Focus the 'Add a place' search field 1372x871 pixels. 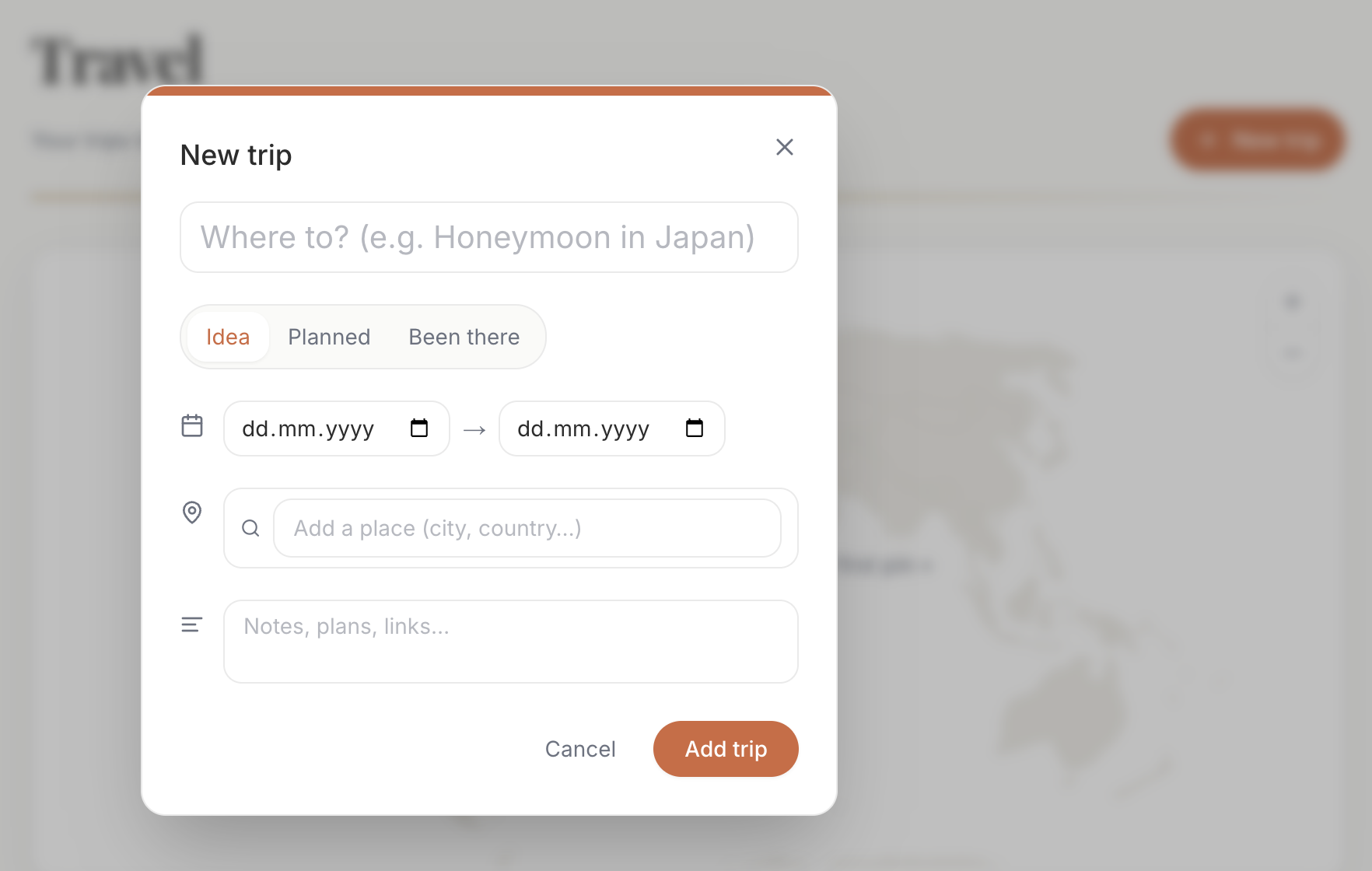(x=527, y=528)
